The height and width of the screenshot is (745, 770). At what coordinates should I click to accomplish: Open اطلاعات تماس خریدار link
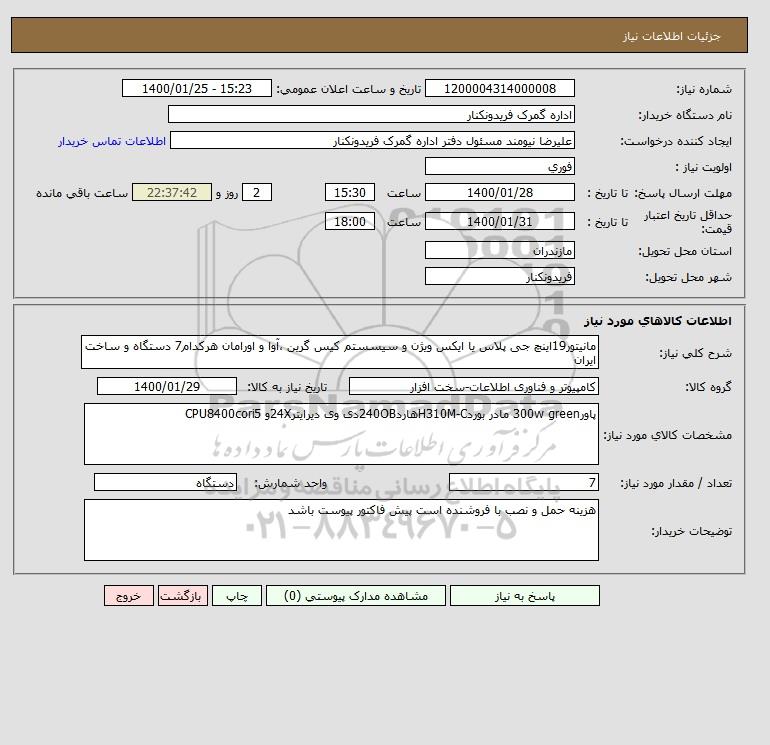pos(112,141)
